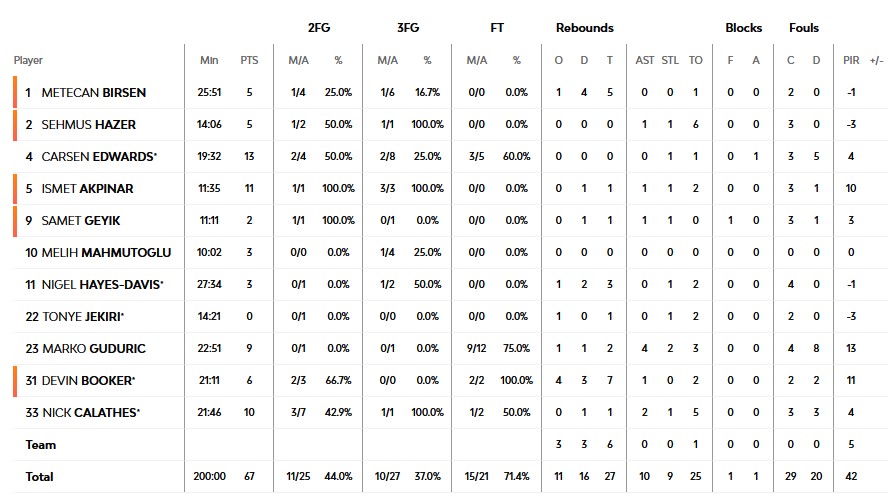
Task: Select Marko Guduric's name
Action: [94, 349]
